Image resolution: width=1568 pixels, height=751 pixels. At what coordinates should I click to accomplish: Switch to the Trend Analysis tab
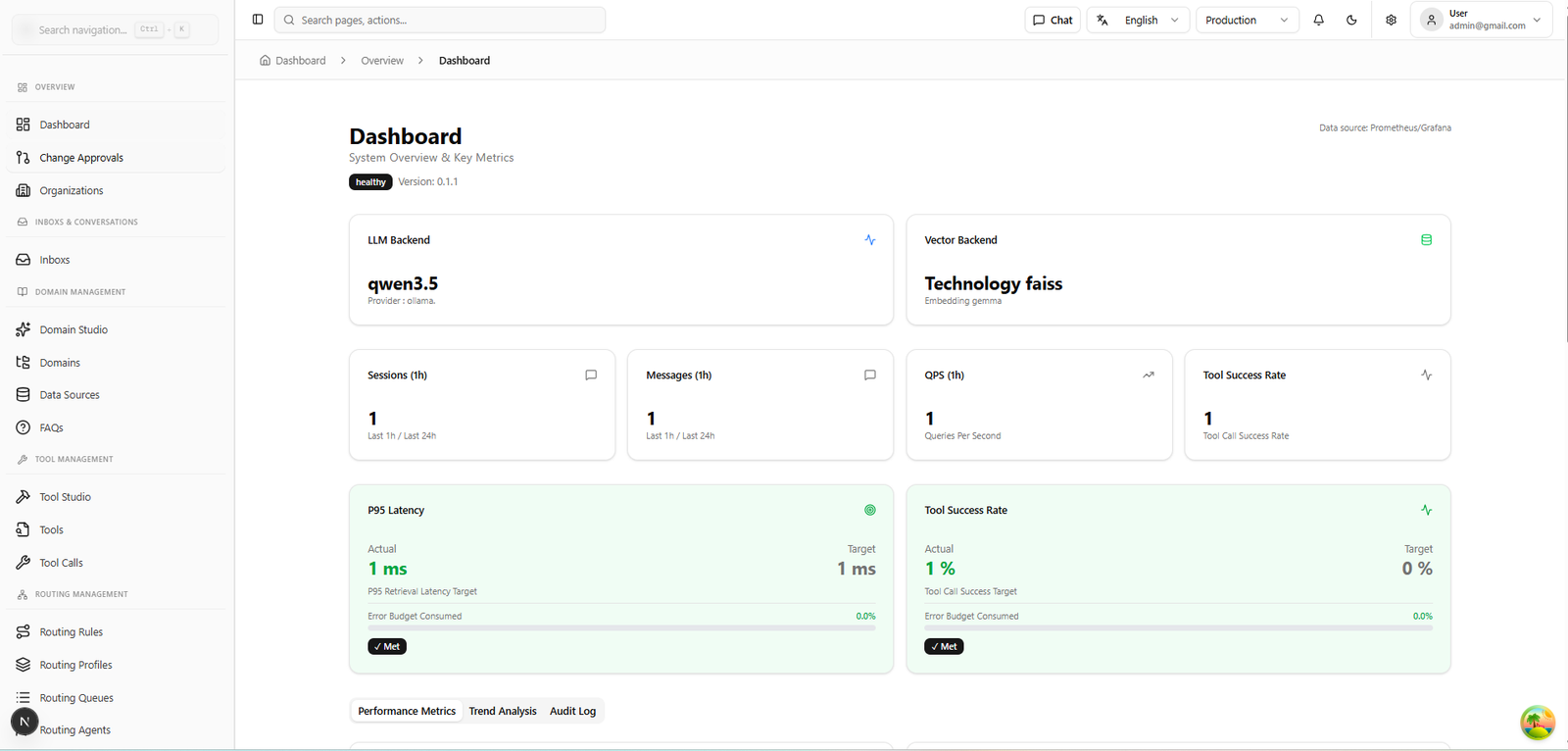(x=503, y=711)
